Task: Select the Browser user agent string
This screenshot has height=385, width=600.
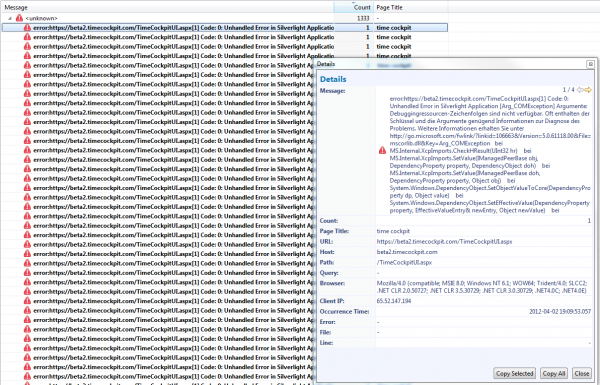Action: coord(482,287)
